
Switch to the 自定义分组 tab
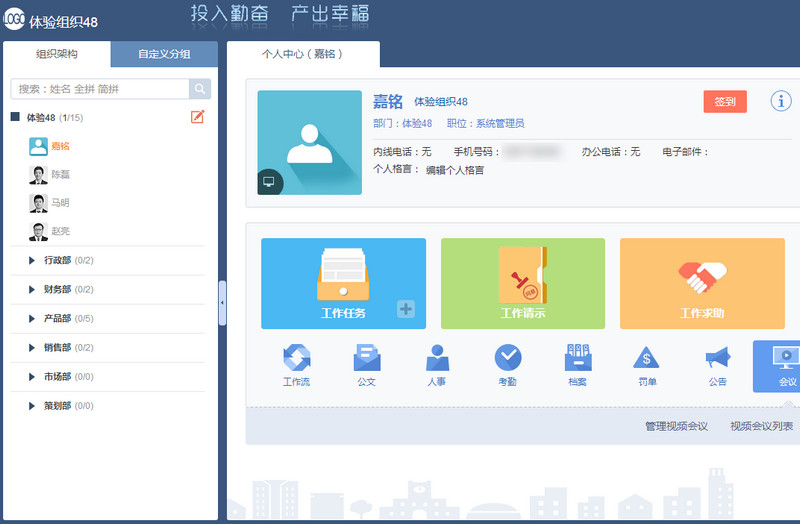[164, 54]
